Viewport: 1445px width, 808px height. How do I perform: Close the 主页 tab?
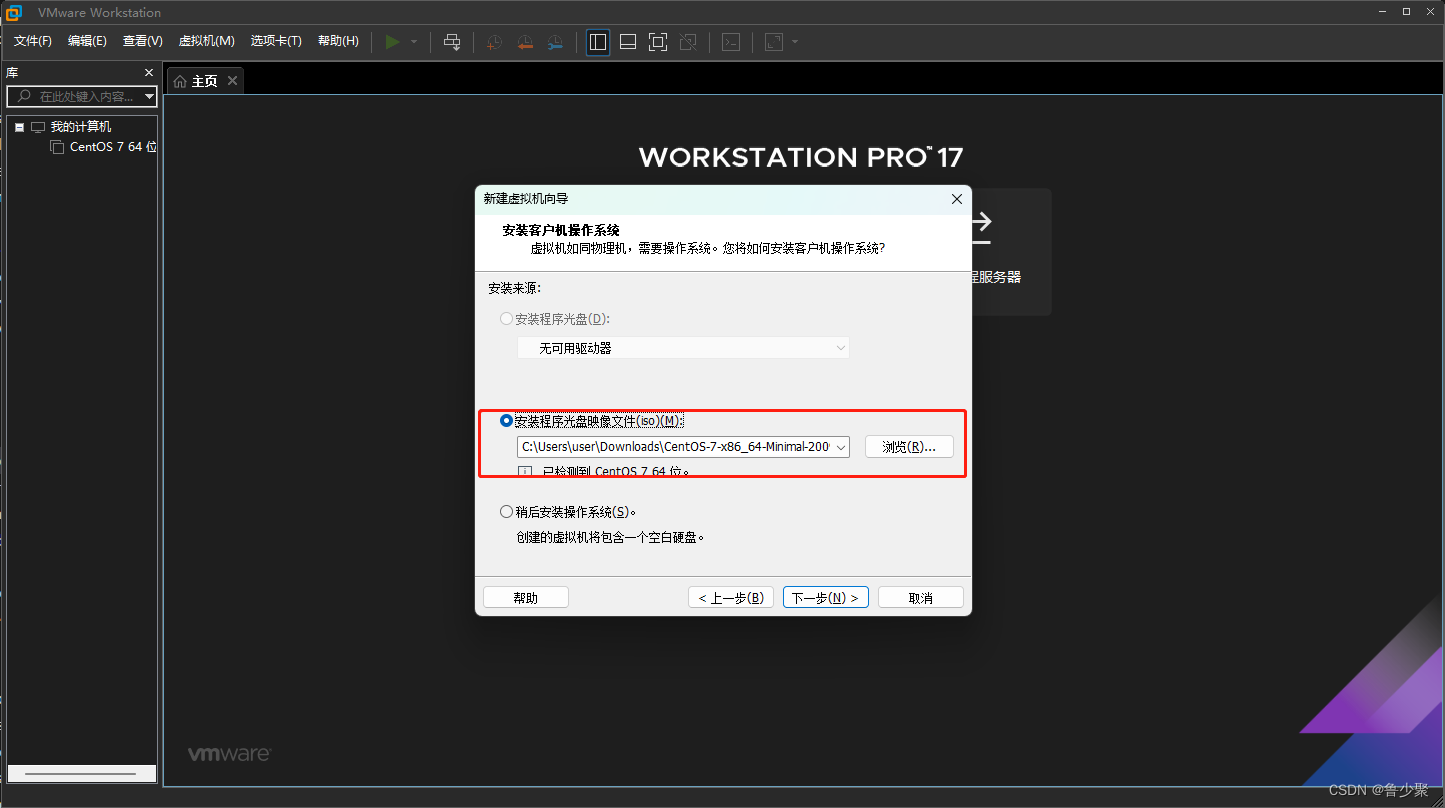232,81
